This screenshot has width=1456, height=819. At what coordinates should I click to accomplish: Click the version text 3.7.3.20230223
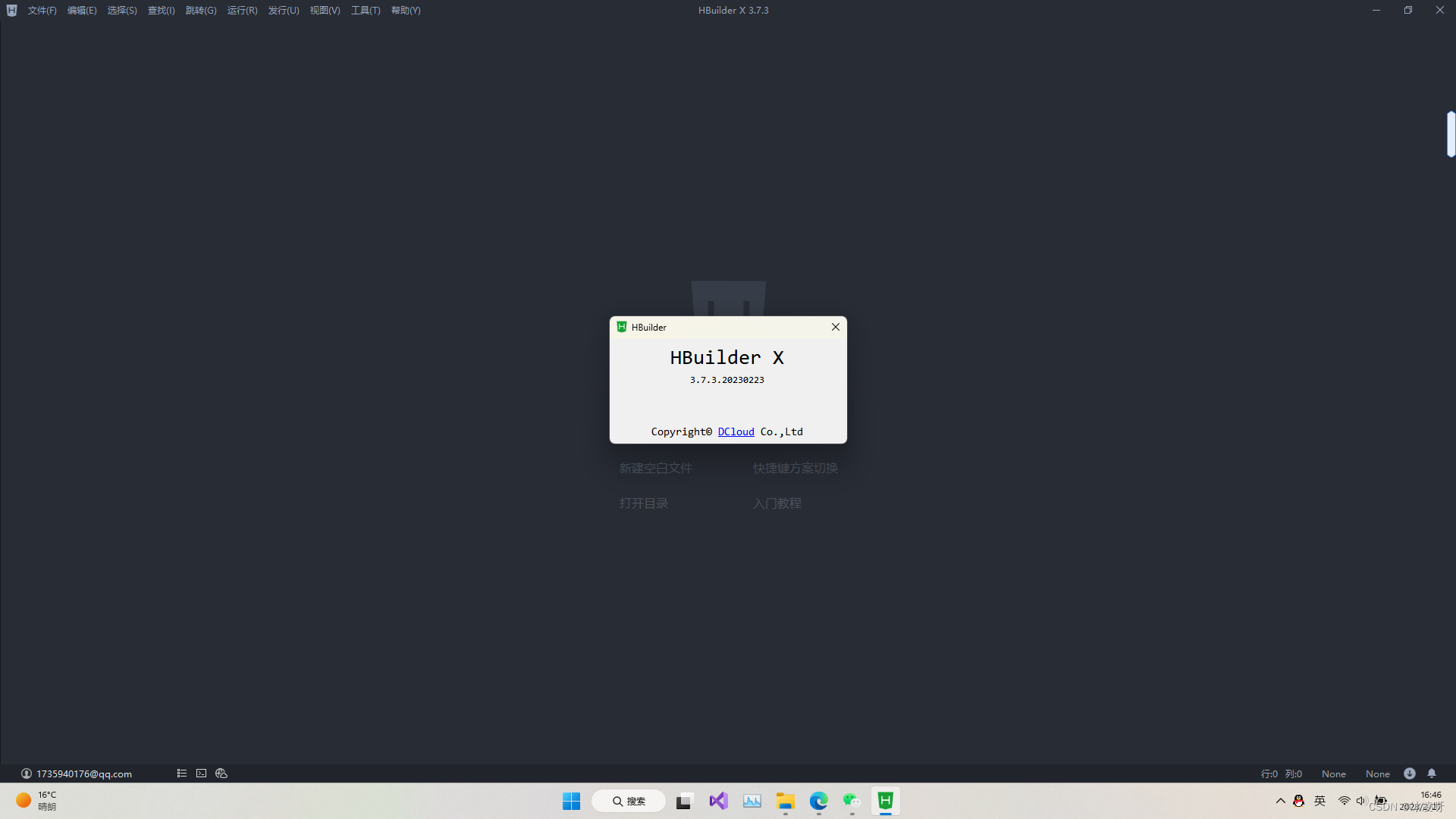(x=726, y=380)
